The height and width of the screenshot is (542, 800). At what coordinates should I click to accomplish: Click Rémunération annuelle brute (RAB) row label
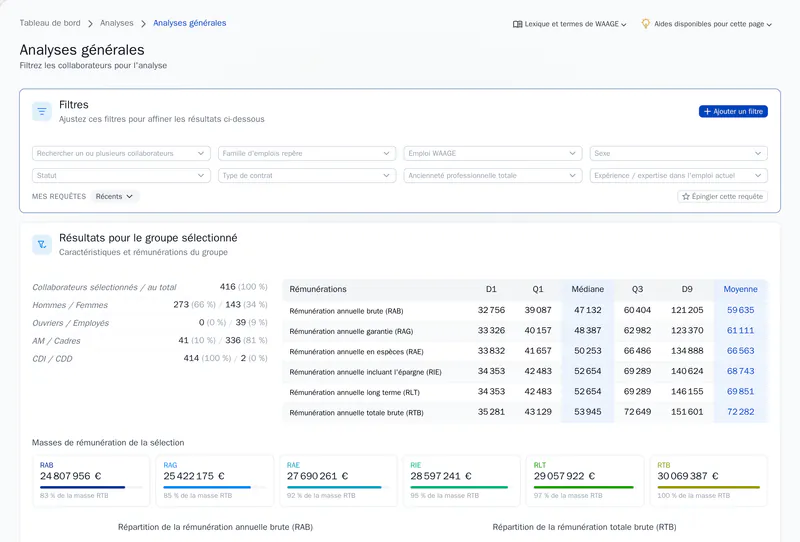pos(346,311)
